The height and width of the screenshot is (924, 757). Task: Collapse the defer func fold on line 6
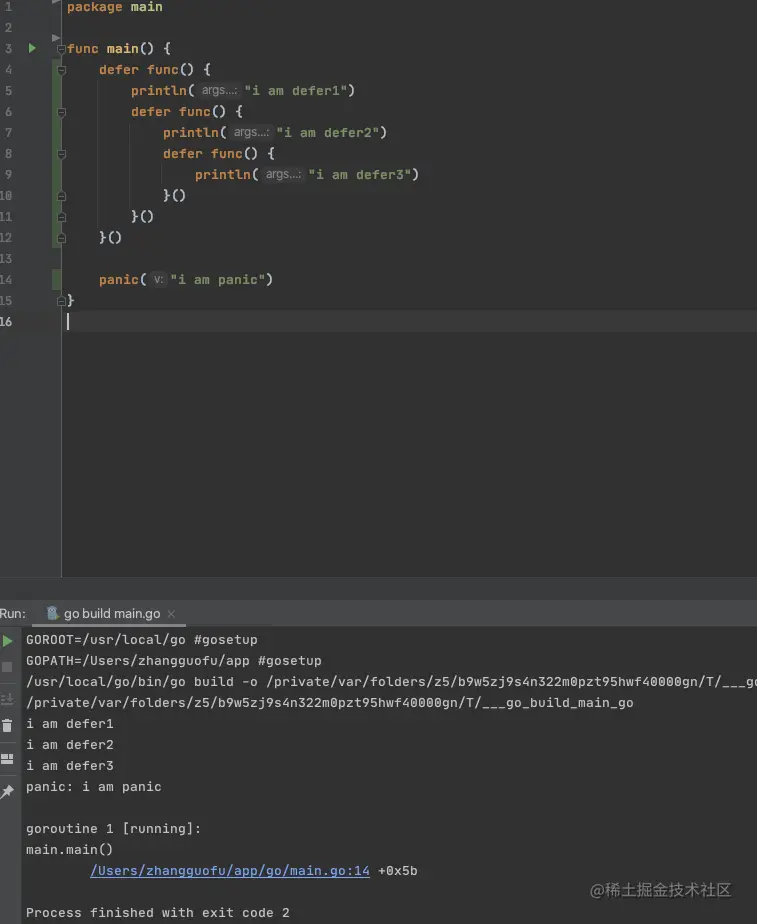(61, 112)
